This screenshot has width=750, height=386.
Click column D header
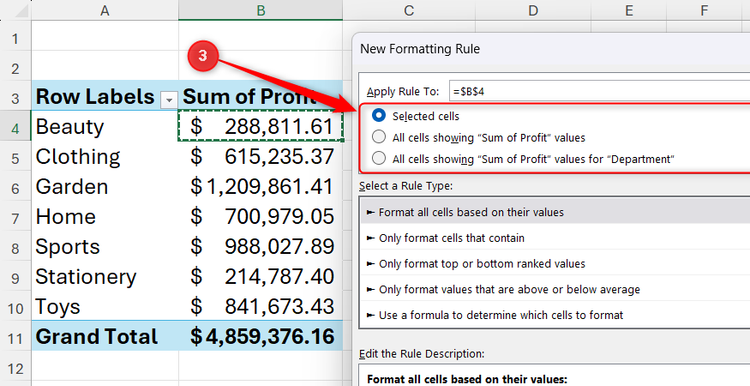coord(533,10)
